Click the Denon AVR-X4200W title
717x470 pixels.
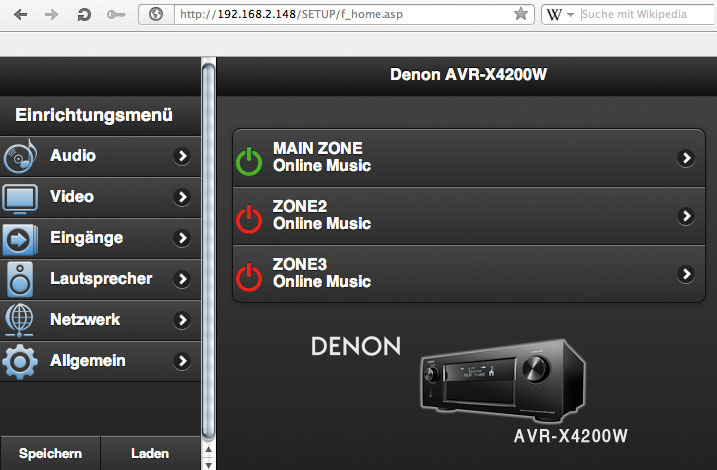[468, 75]
